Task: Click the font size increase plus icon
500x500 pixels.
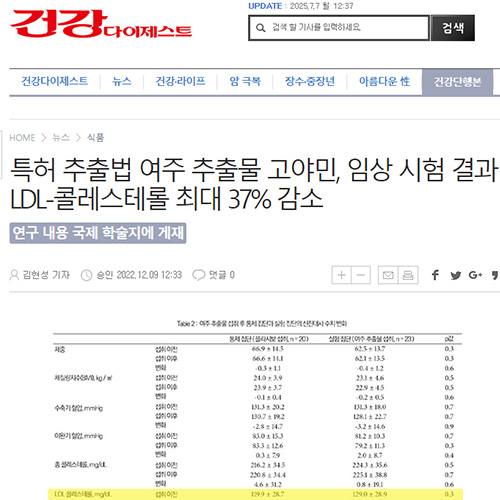Action: point(341,275)
